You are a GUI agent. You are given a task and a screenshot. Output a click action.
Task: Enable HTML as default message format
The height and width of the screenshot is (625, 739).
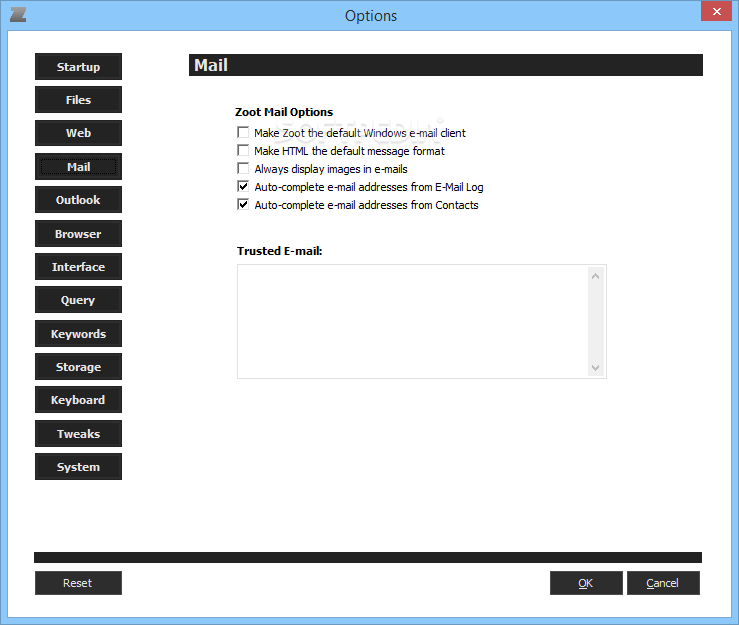click(x=243, y=150)
